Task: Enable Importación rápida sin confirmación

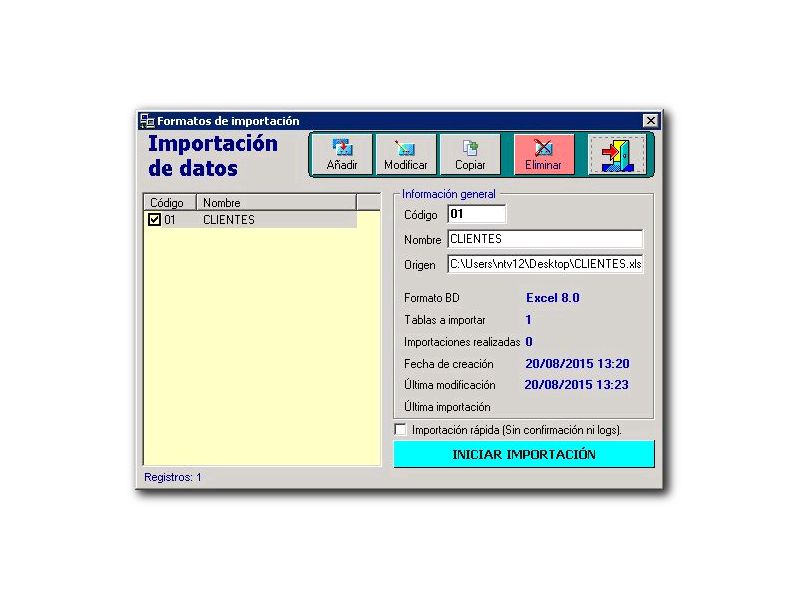Action: [x=400, y=428]
